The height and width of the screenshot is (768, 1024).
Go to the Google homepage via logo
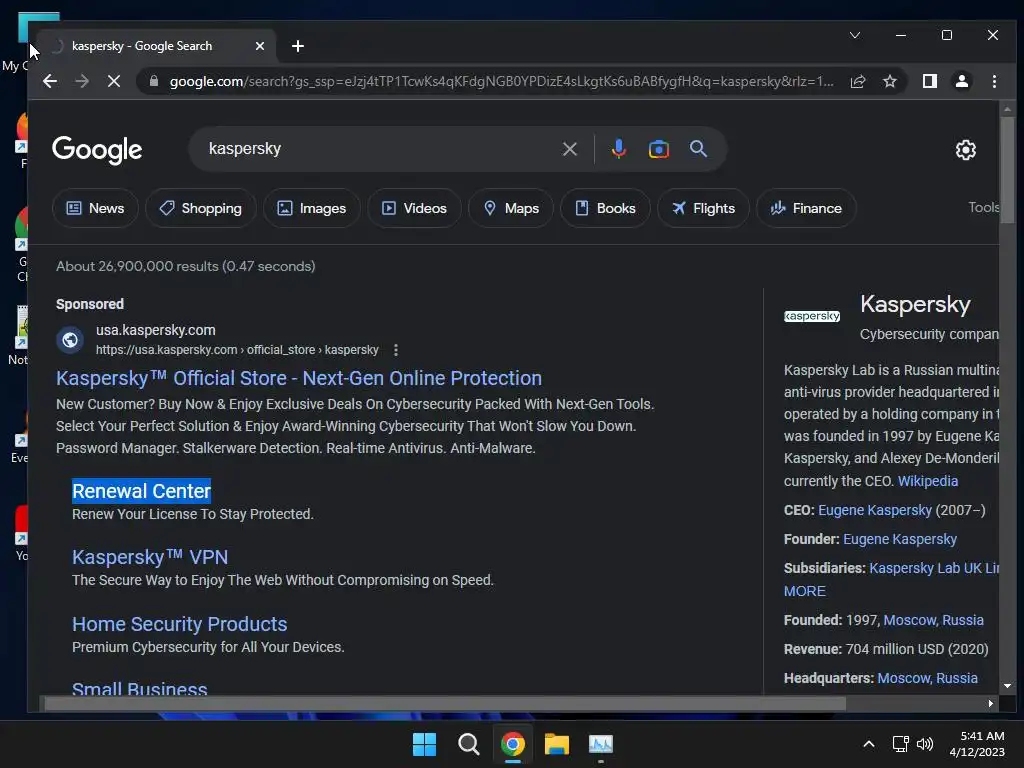tap(97, 150)
